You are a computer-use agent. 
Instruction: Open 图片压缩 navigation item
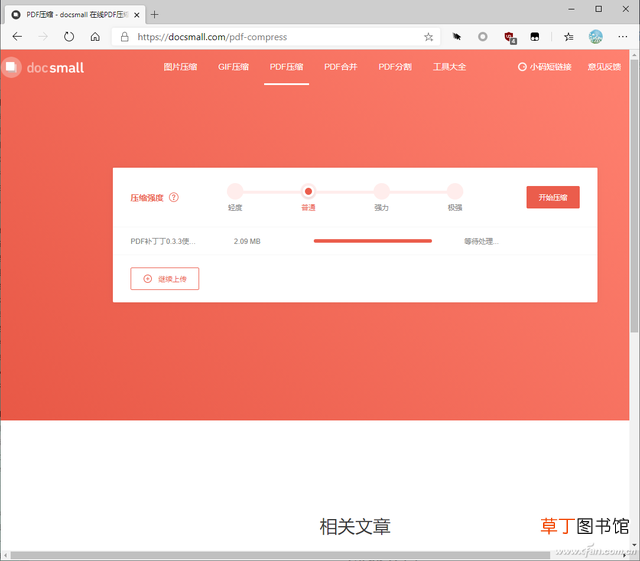pos(180,67)
